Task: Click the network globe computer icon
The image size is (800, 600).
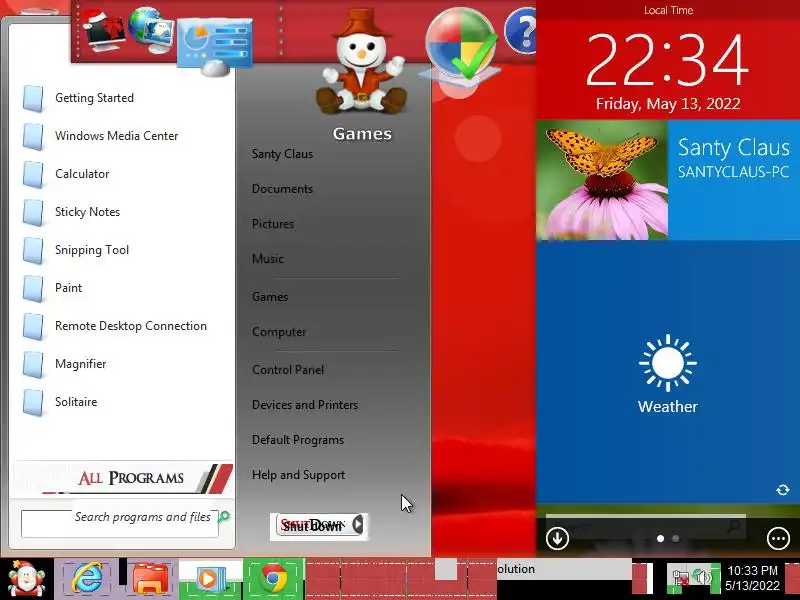Action: (150, 30)
